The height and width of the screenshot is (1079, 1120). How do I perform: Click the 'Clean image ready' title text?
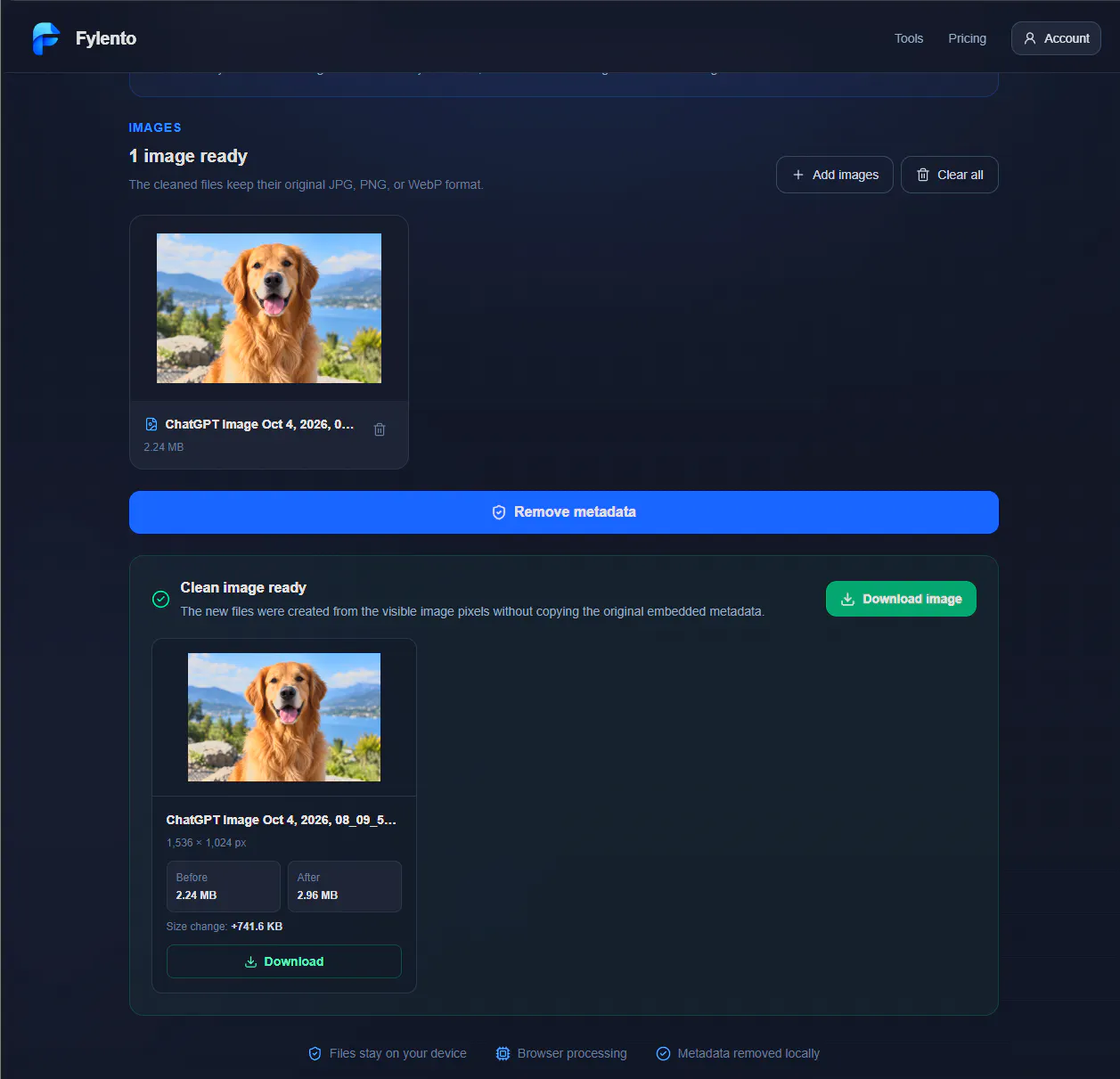(x=243, y=587)
